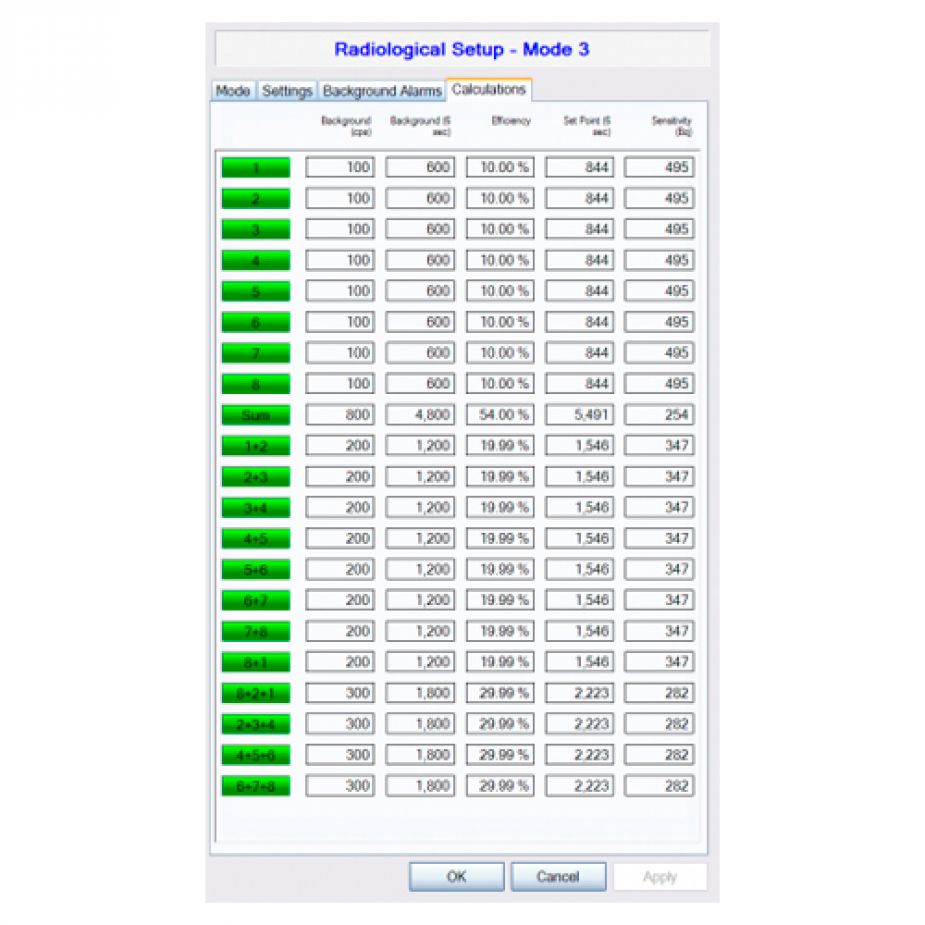The image size is (925, 925).
Task: Select Set Point field in 2+3+4 row
Action: 579,724
